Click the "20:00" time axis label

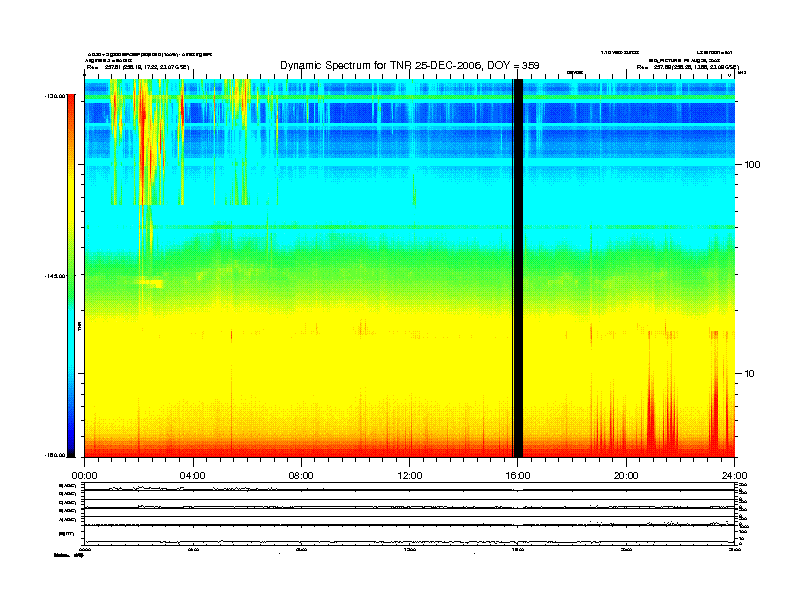pyautogui.click(x=626, y=476)
